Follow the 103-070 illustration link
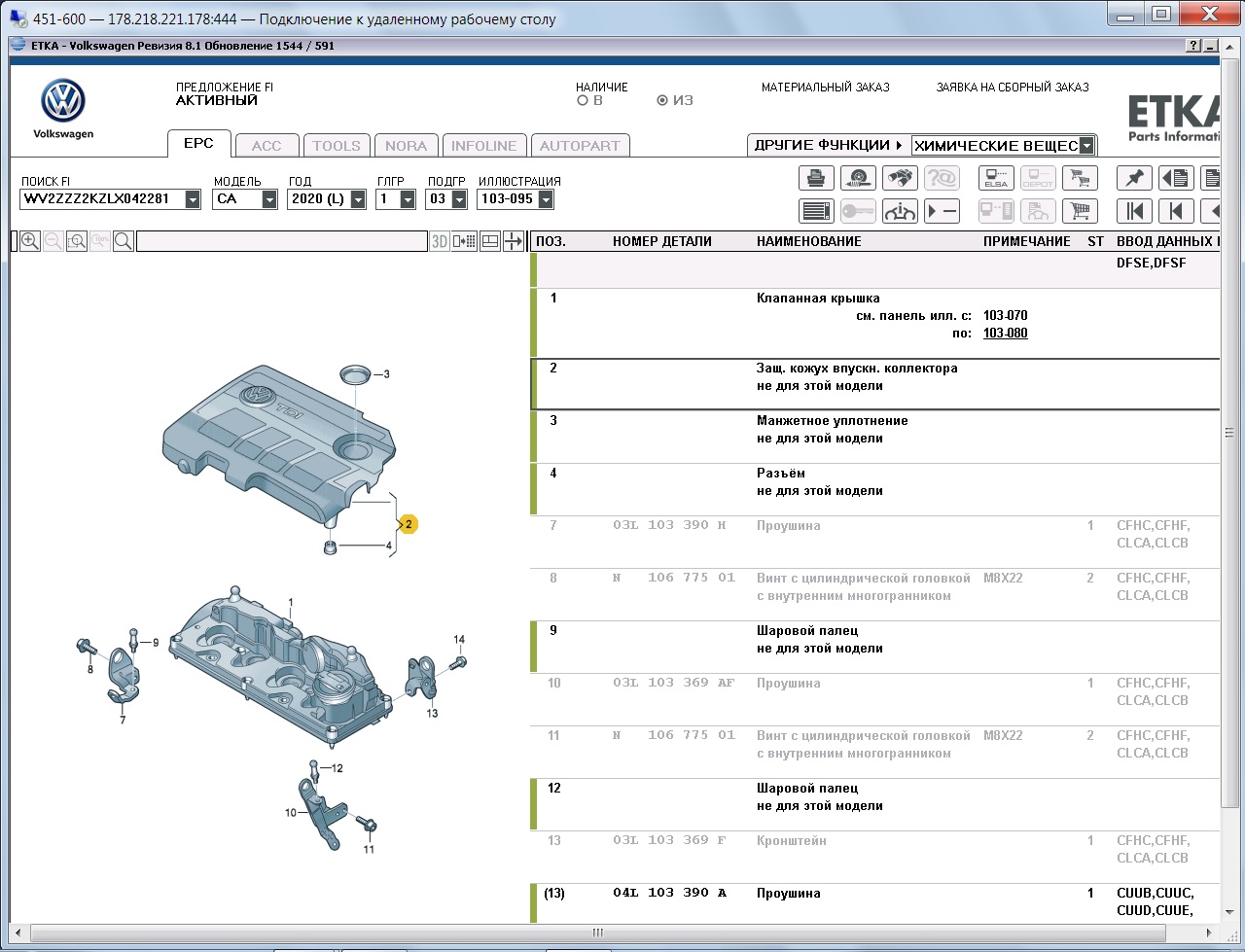 point(1006,316)
